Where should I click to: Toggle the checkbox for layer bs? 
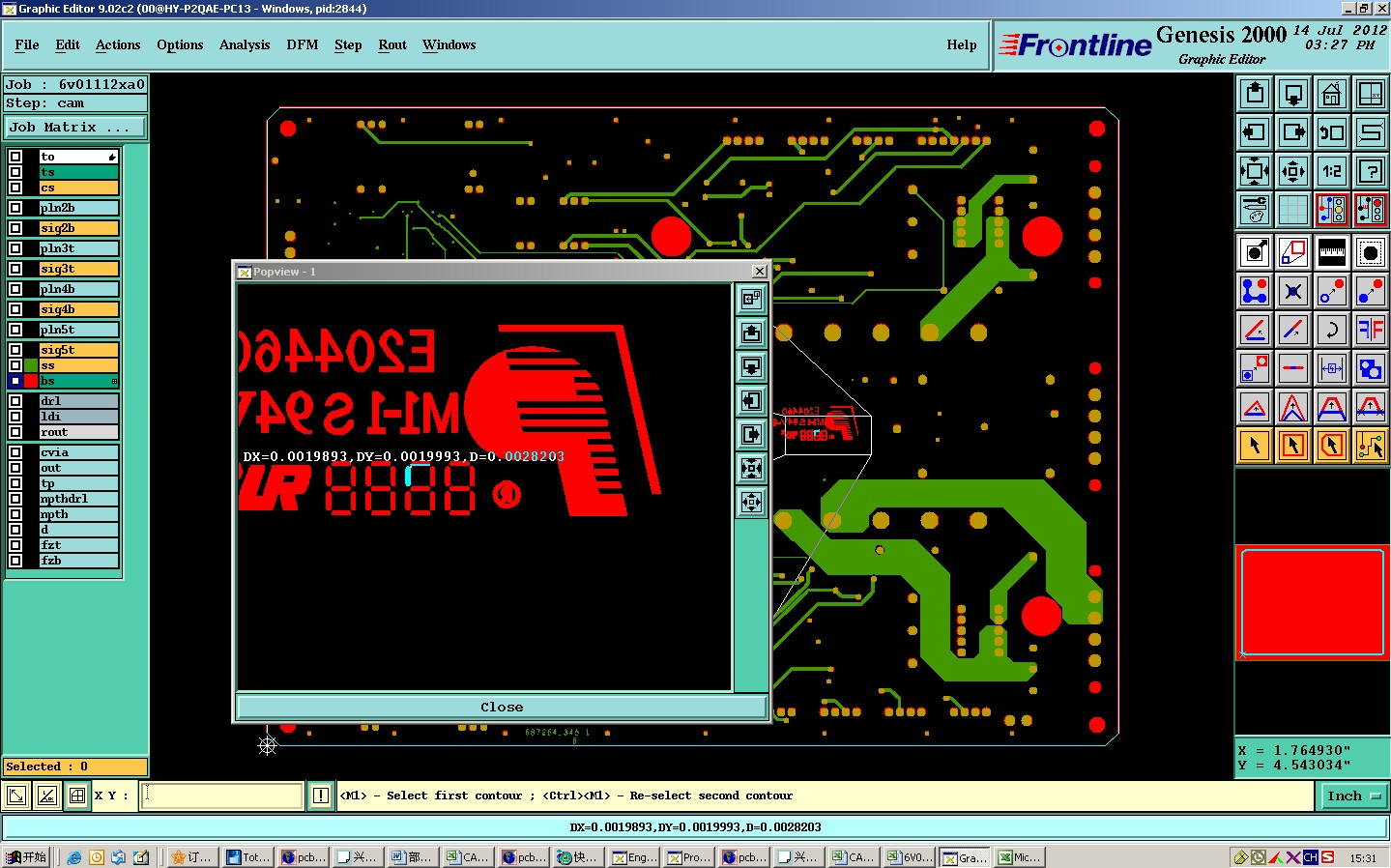coord(15,381)
